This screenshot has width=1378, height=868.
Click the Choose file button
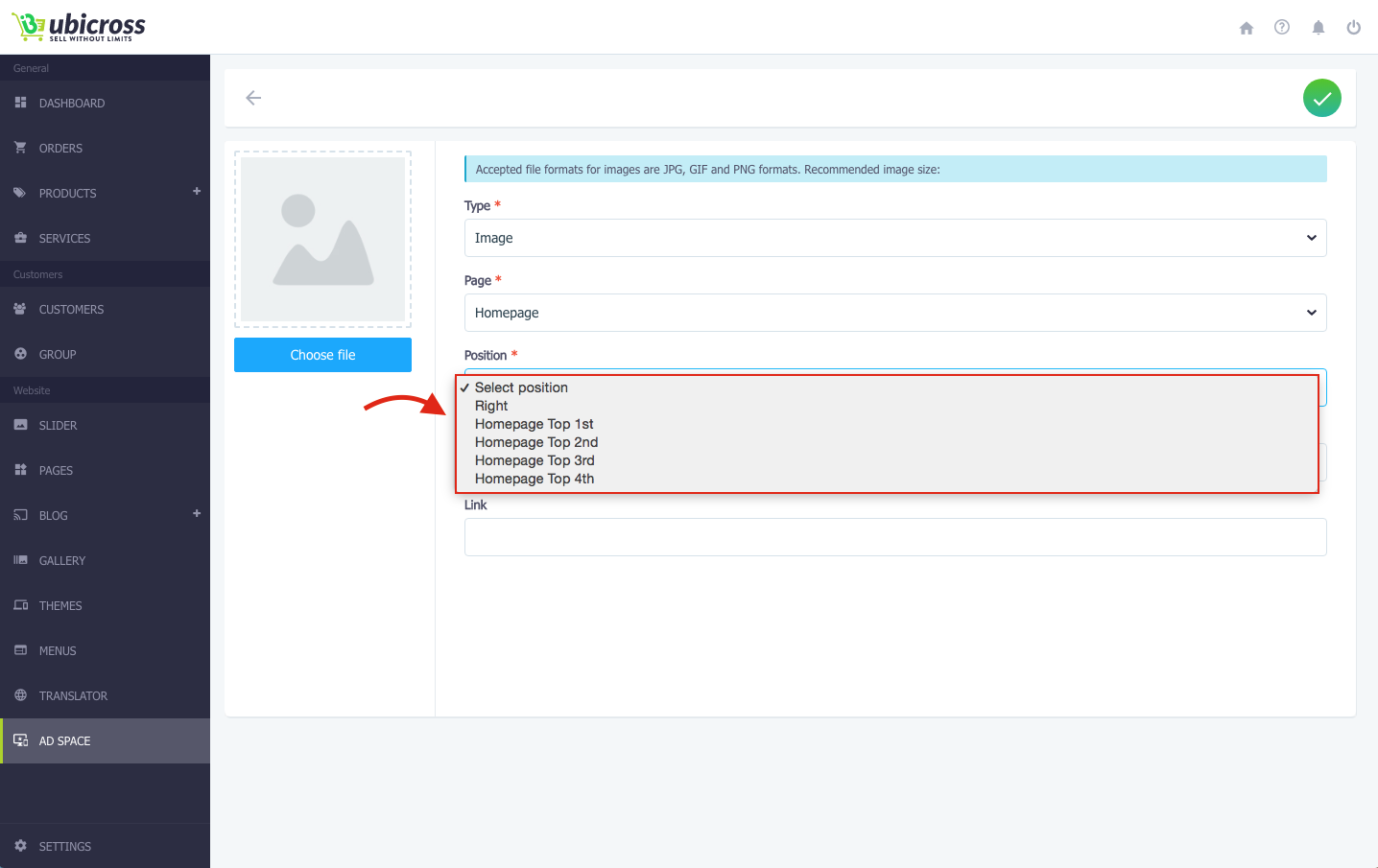click(x=322, y=355)
